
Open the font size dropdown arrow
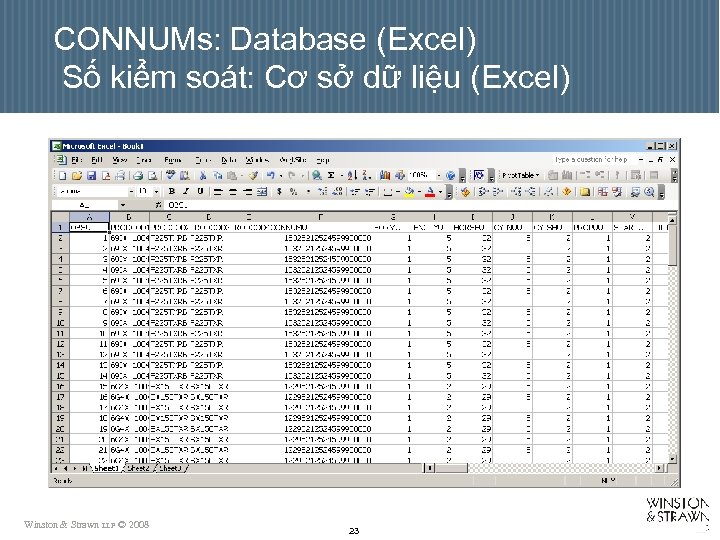pos(157,191)
